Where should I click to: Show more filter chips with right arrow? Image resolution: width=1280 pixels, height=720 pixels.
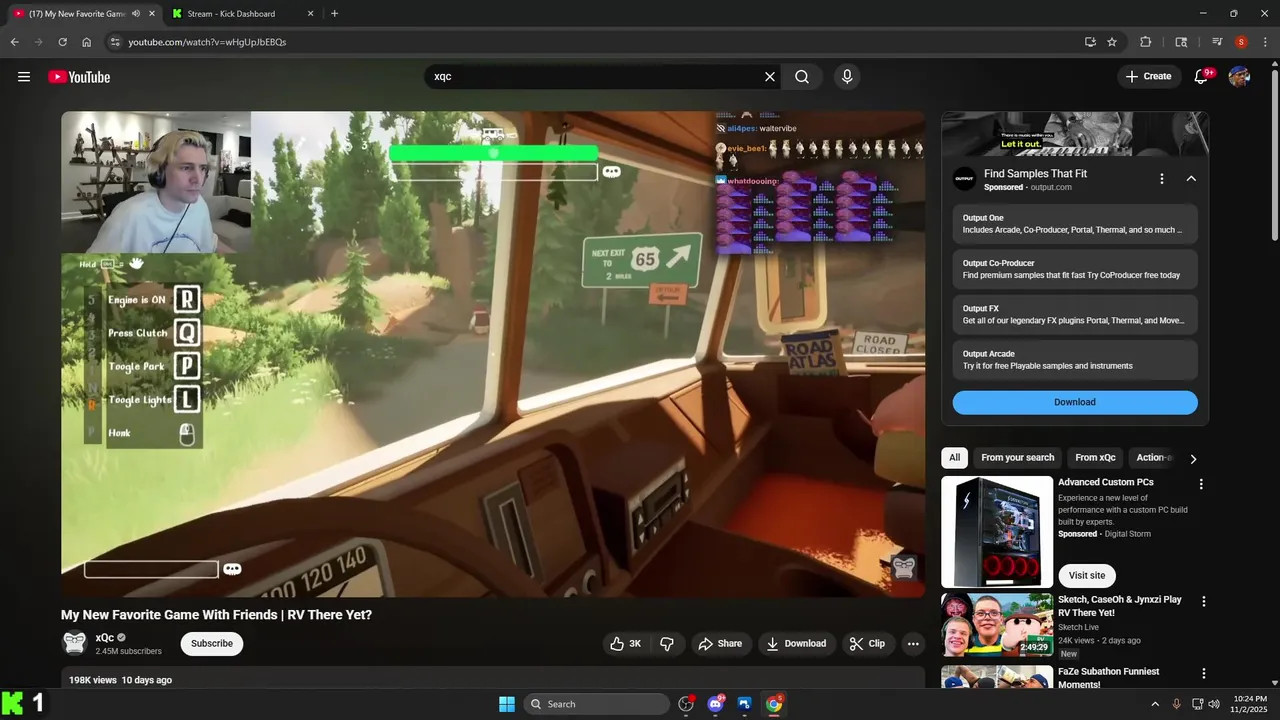point(1192,458)
